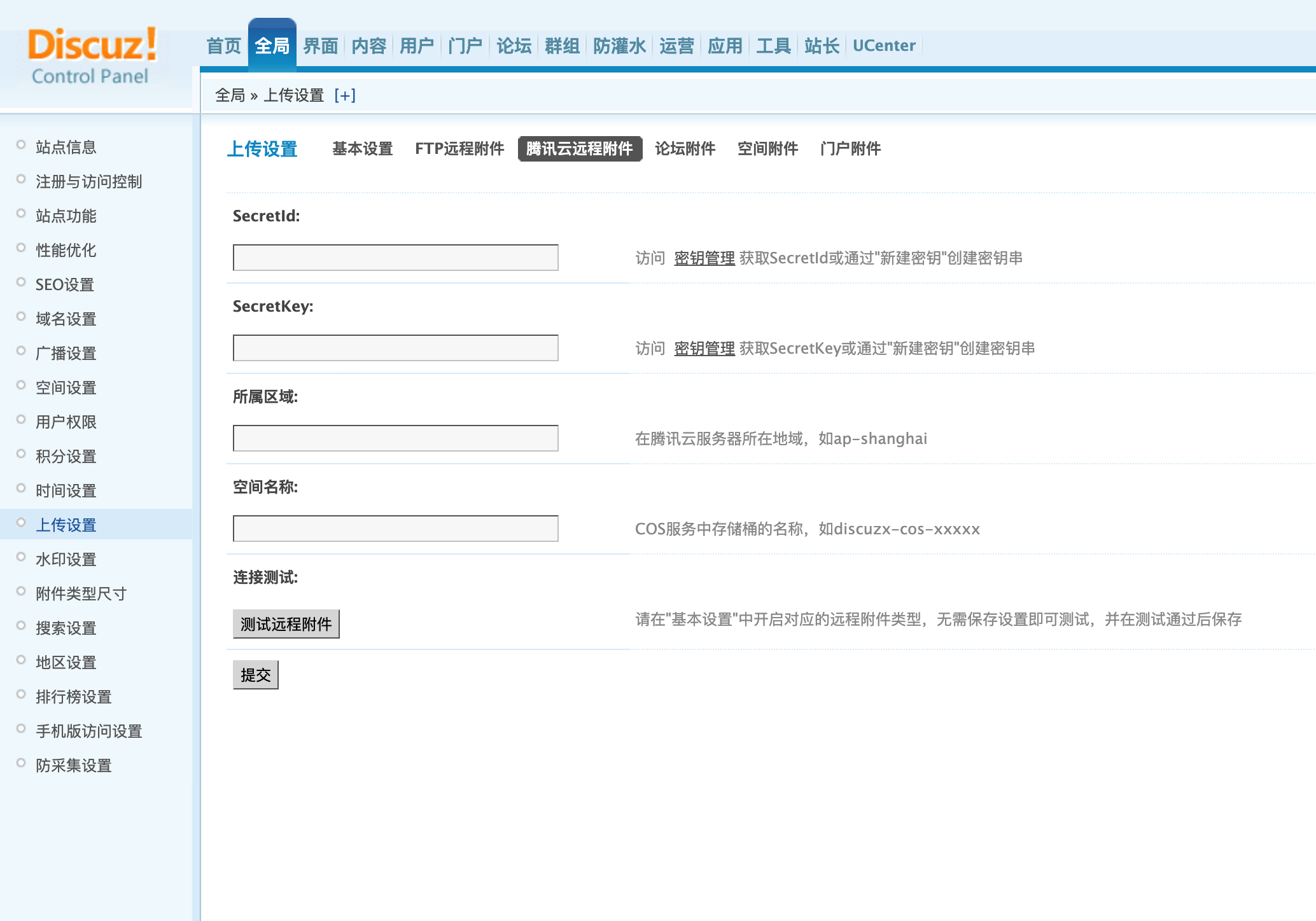Open 密钥管理 link beside SecretId
This screenshot has width=1316, height=921.
click(x=704, y=258)
